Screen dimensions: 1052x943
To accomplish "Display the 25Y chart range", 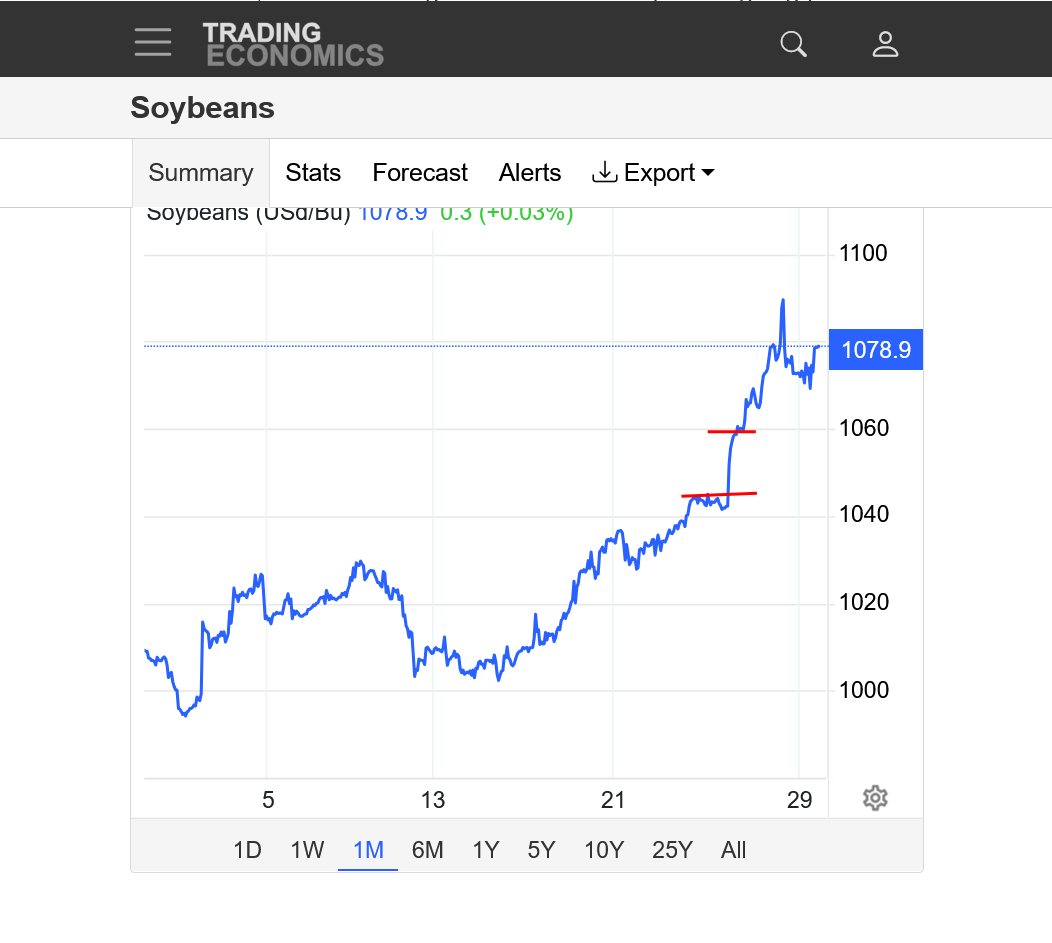I will [672, 850].
